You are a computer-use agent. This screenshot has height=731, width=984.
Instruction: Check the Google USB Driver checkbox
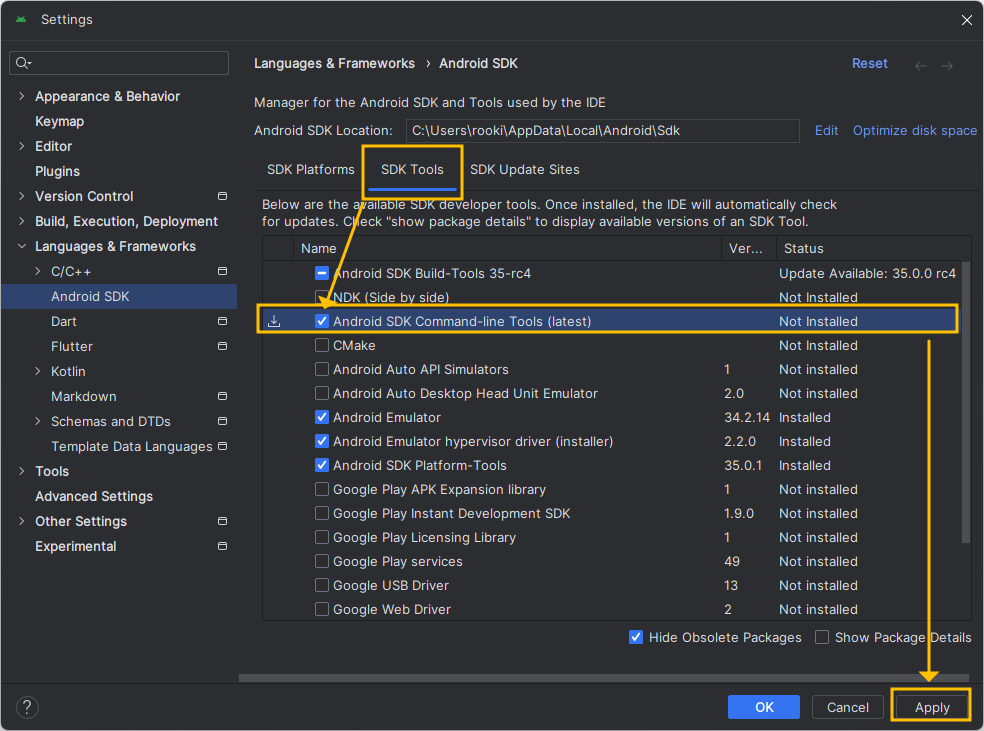pyautogui.click(x=322, y=585)
